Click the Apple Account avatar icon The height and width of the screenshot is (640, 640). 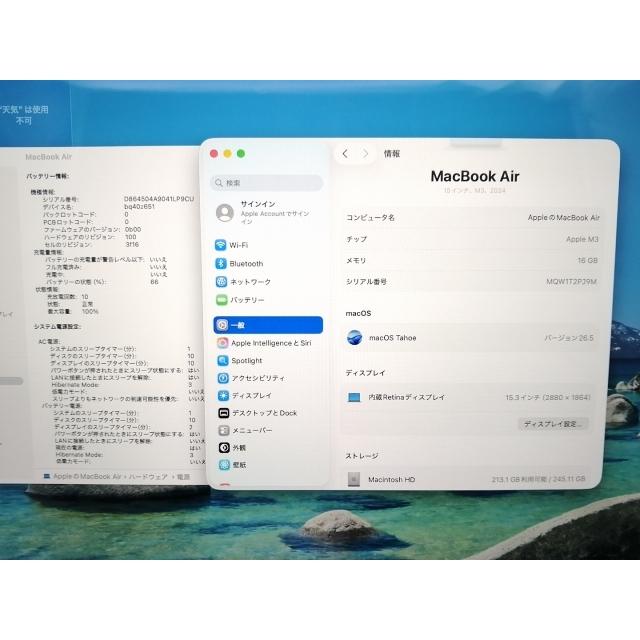click(x=225, y=212)
